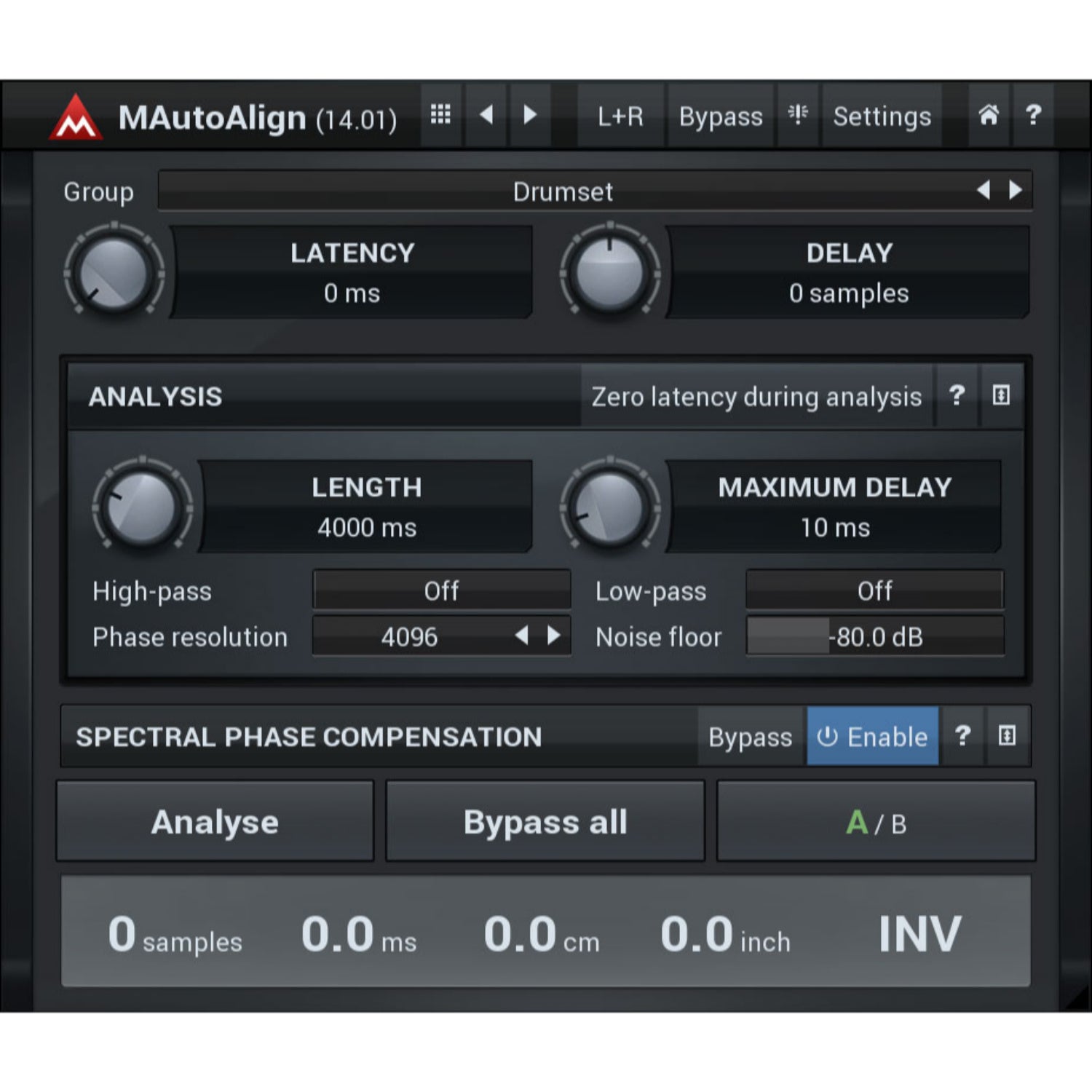This screenshot has height=1092, width=1092.
Task: Select previous group with left arrow
Action: pos(984,191)
